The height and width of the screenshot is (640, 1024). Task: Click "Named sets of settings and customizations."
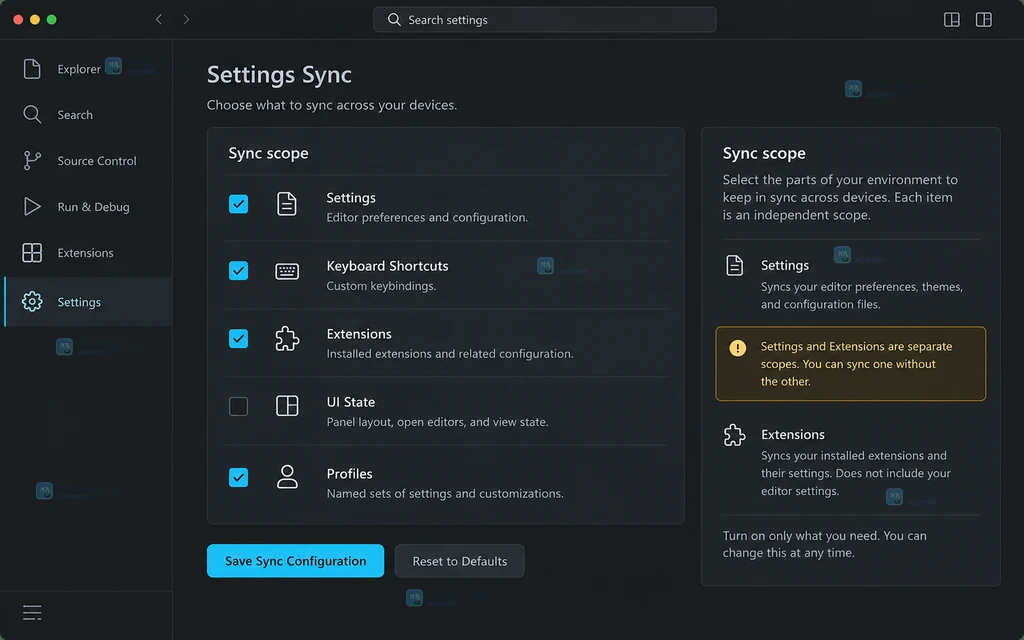click(x=445, y=494)
